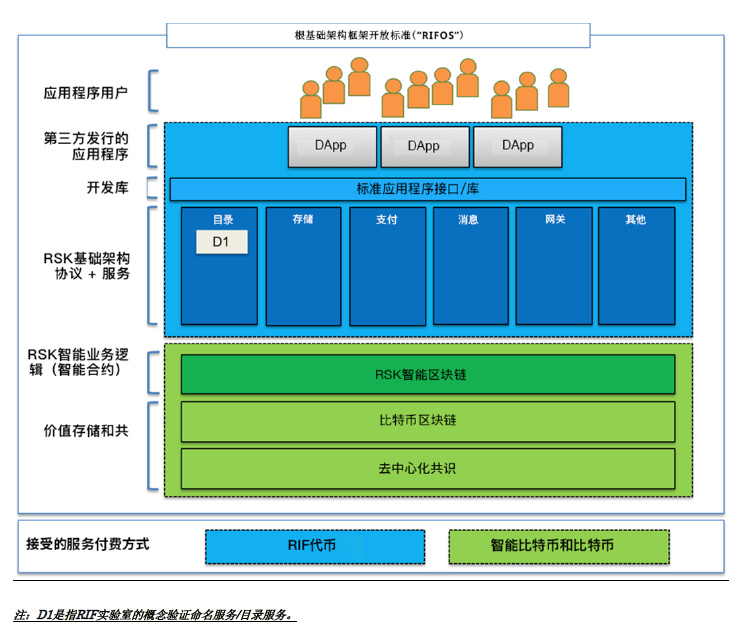747x637 pixels.
Task: Select the 消息 column block
Action: [x=471, y=266]
